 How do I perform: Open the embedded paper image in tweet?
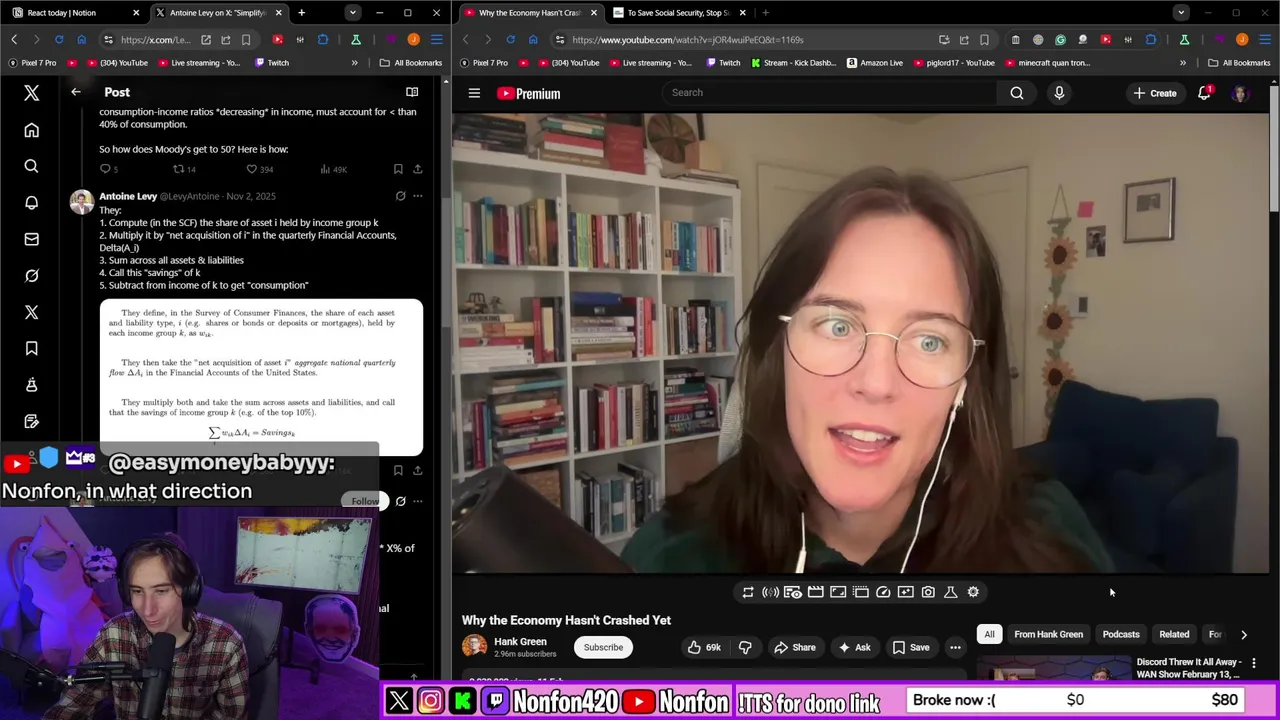click(261, 378)
